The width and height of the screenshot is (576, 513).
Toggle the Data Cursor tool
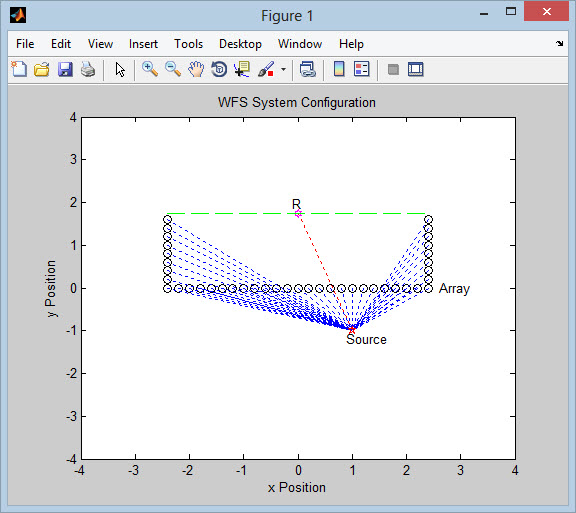coord(242,69)
